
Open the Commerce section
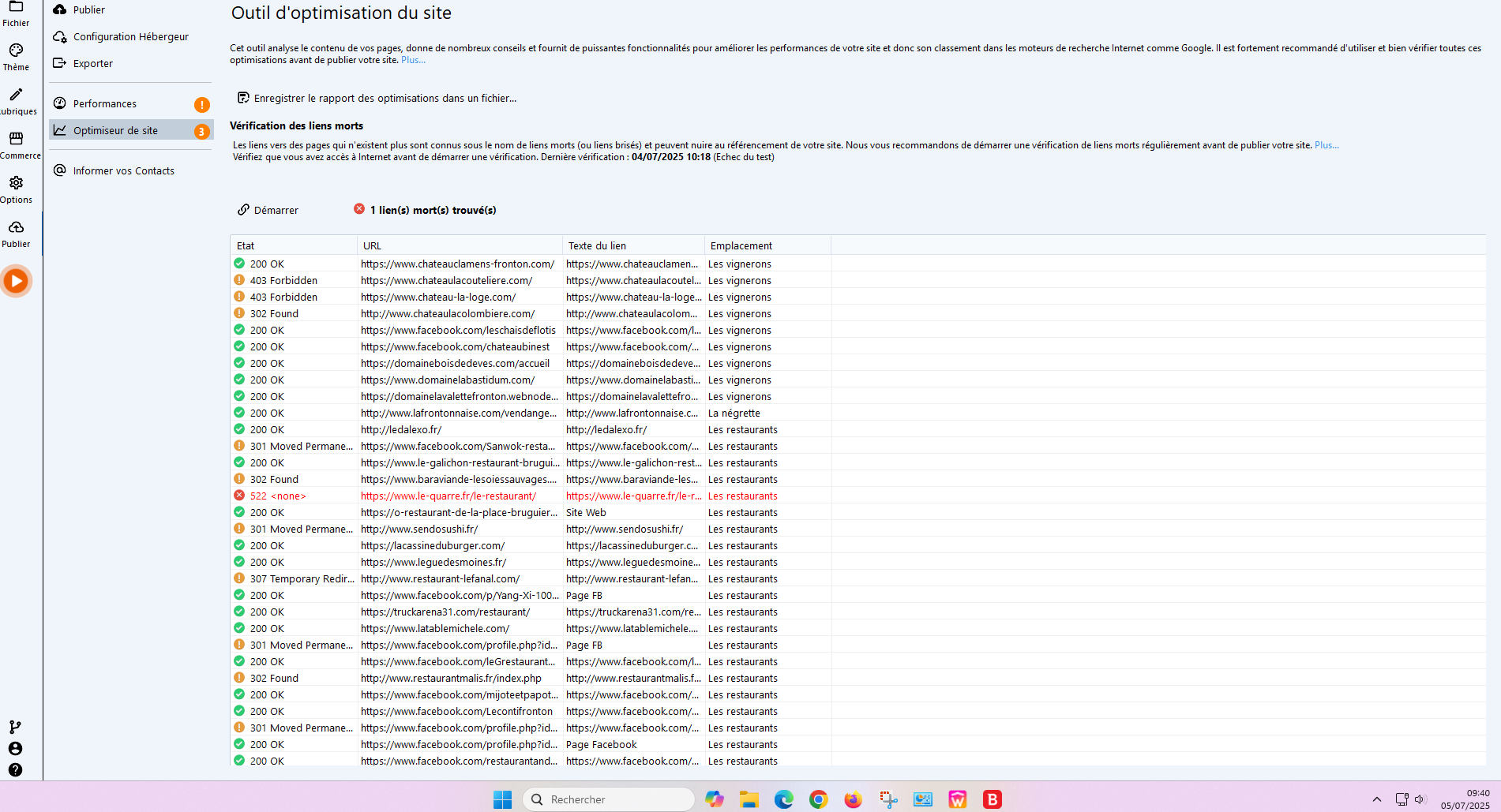pos(16,146)
